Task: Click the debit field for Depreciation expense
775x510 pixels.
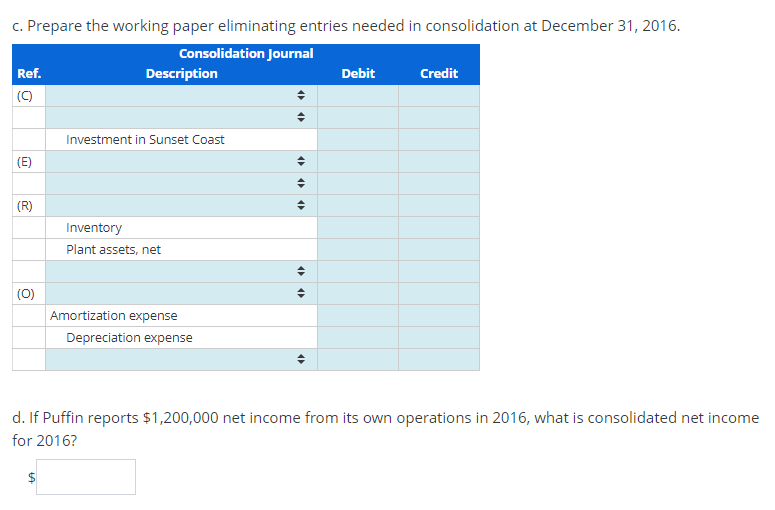Action: [358, 338]
